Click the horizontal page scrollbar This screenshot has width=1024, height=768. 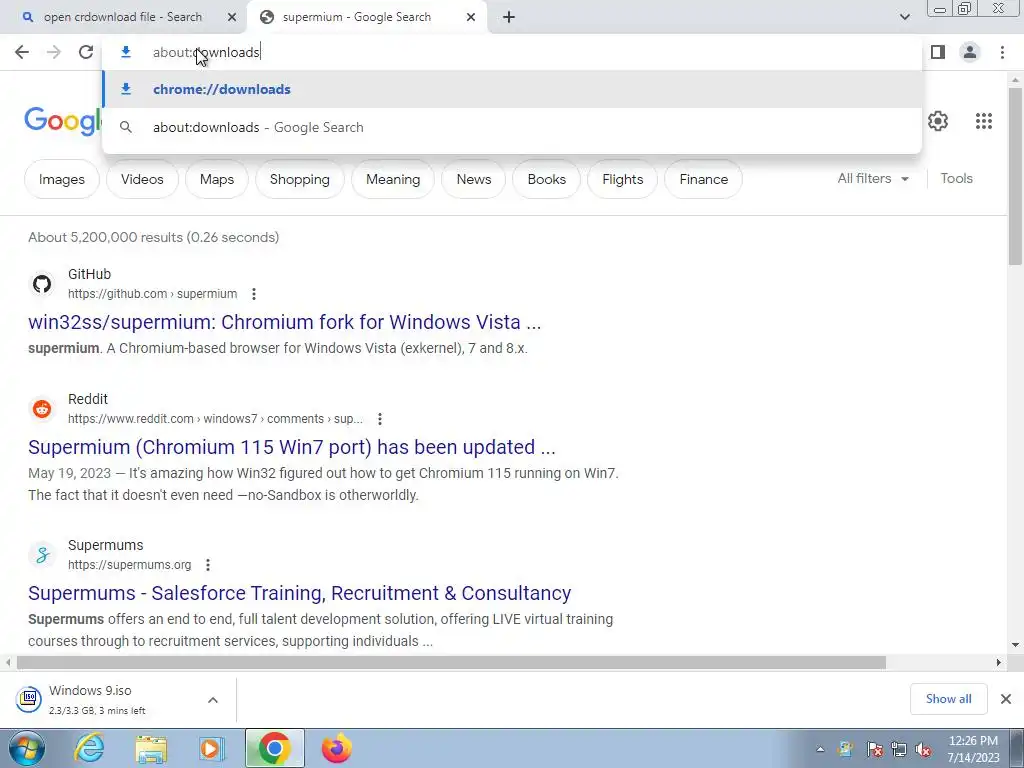click(x=451, y=663)
